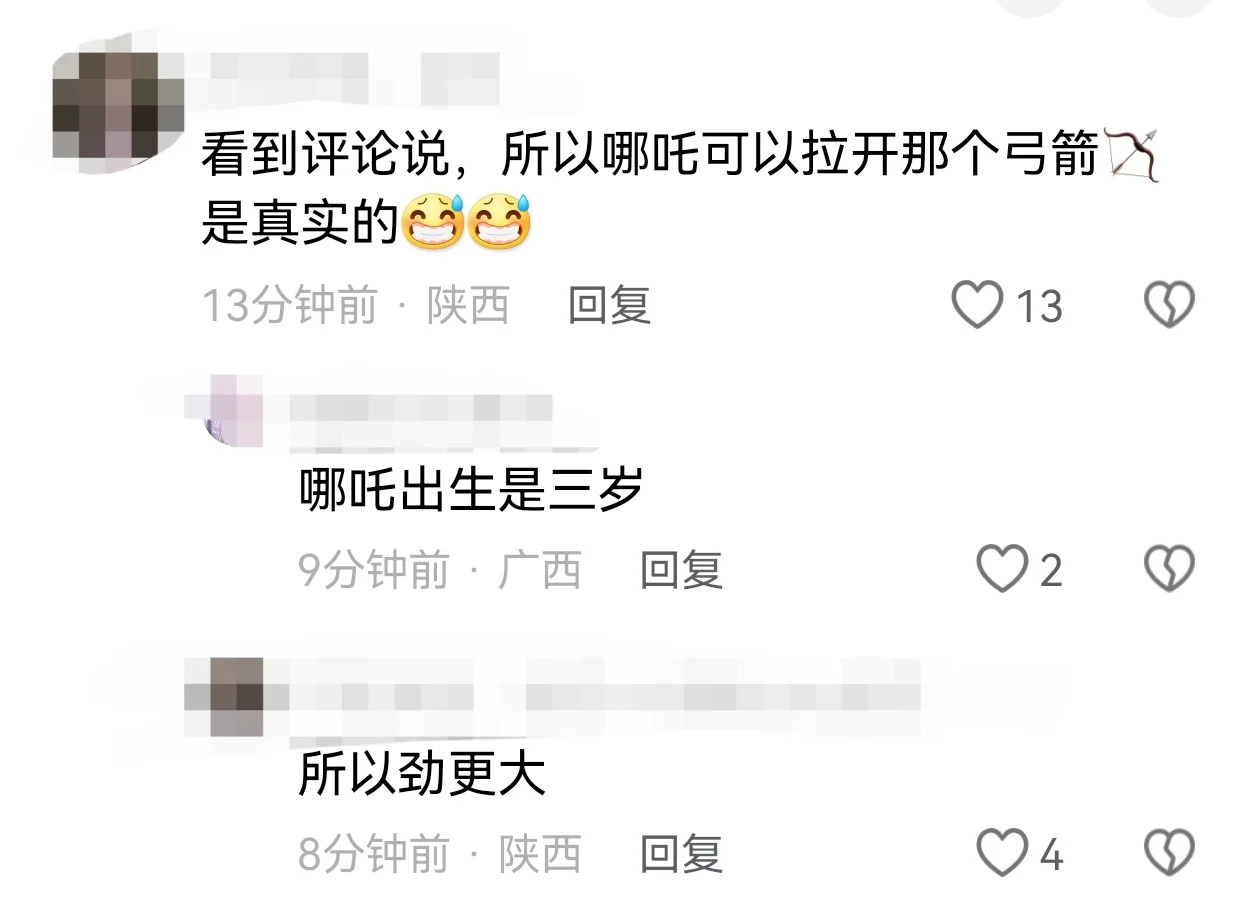Select reply text 所以劲更大
The image size is (1260, 910).
click(x=422, y=773)
